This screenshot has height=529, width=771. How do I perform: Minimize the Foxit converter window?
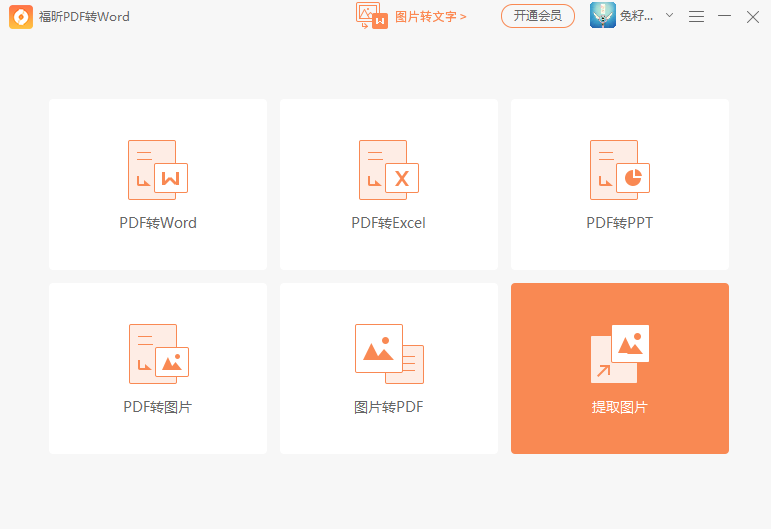point(725,17)
